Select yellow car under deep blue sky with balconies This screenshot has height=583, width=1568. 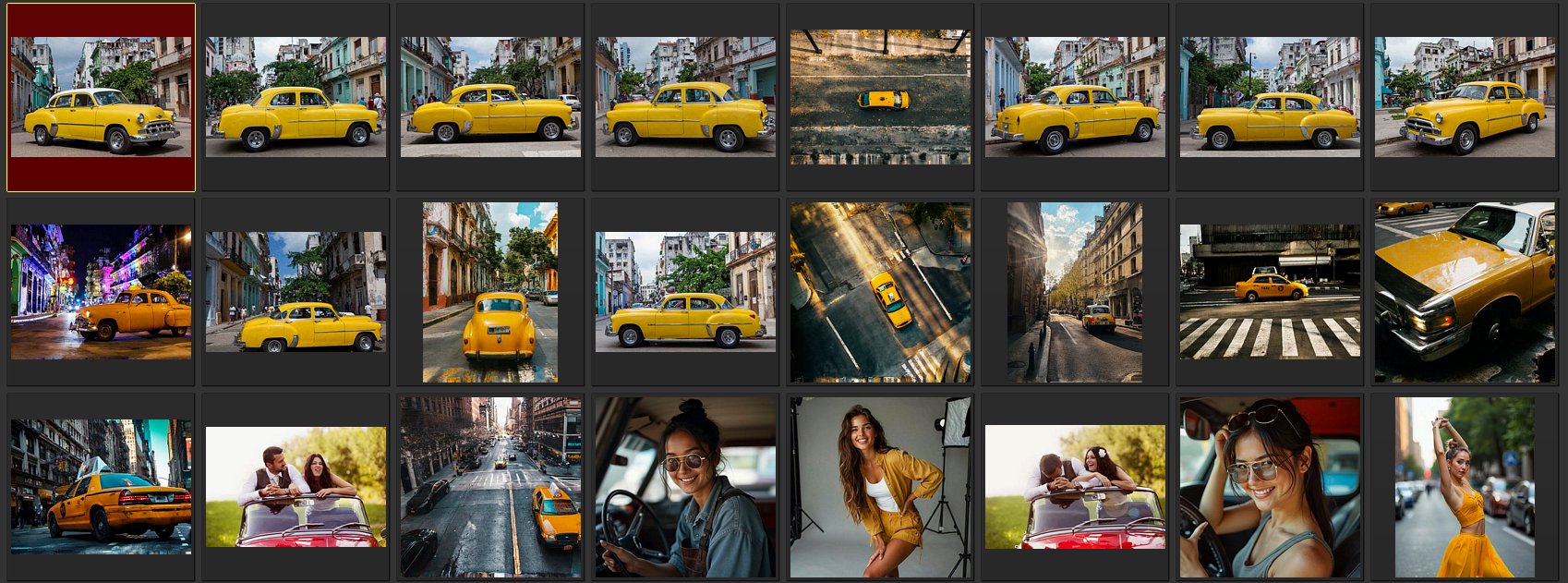296,292
